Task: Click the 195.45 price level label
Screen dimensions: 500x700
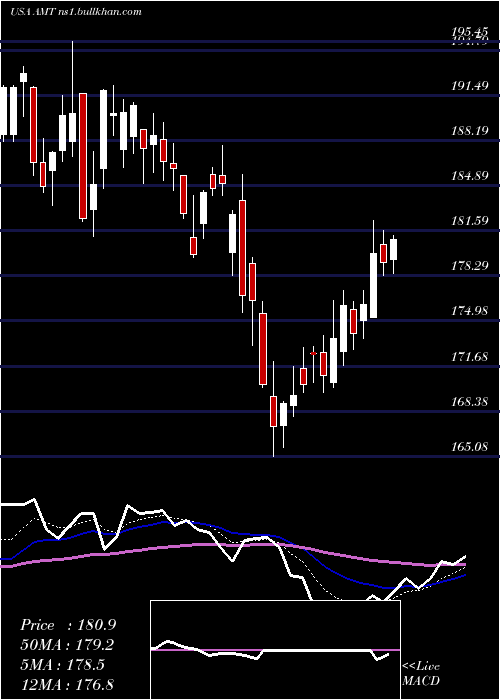Action: [469, 32]
